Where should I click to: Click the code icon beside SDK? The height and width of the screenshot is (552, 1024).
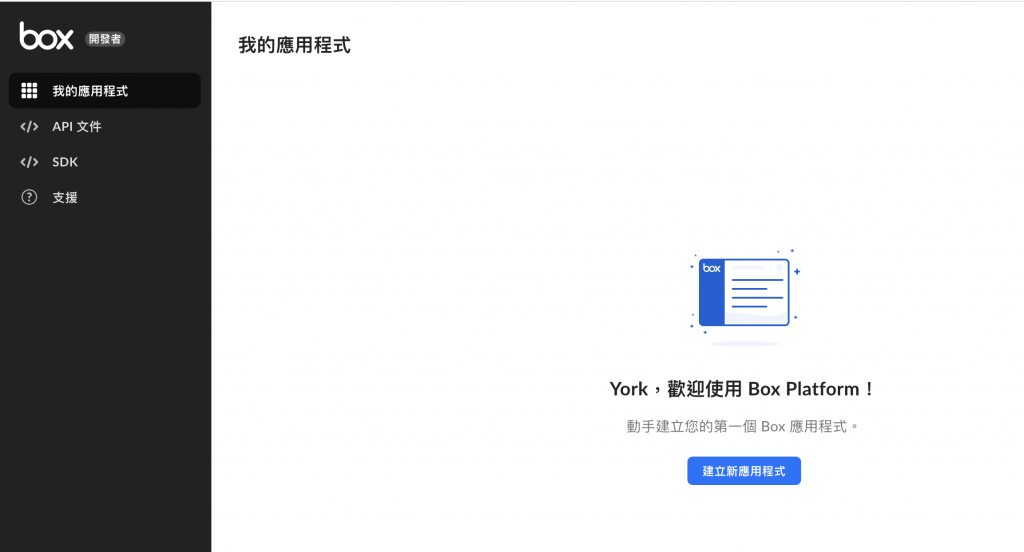point(29,162)
